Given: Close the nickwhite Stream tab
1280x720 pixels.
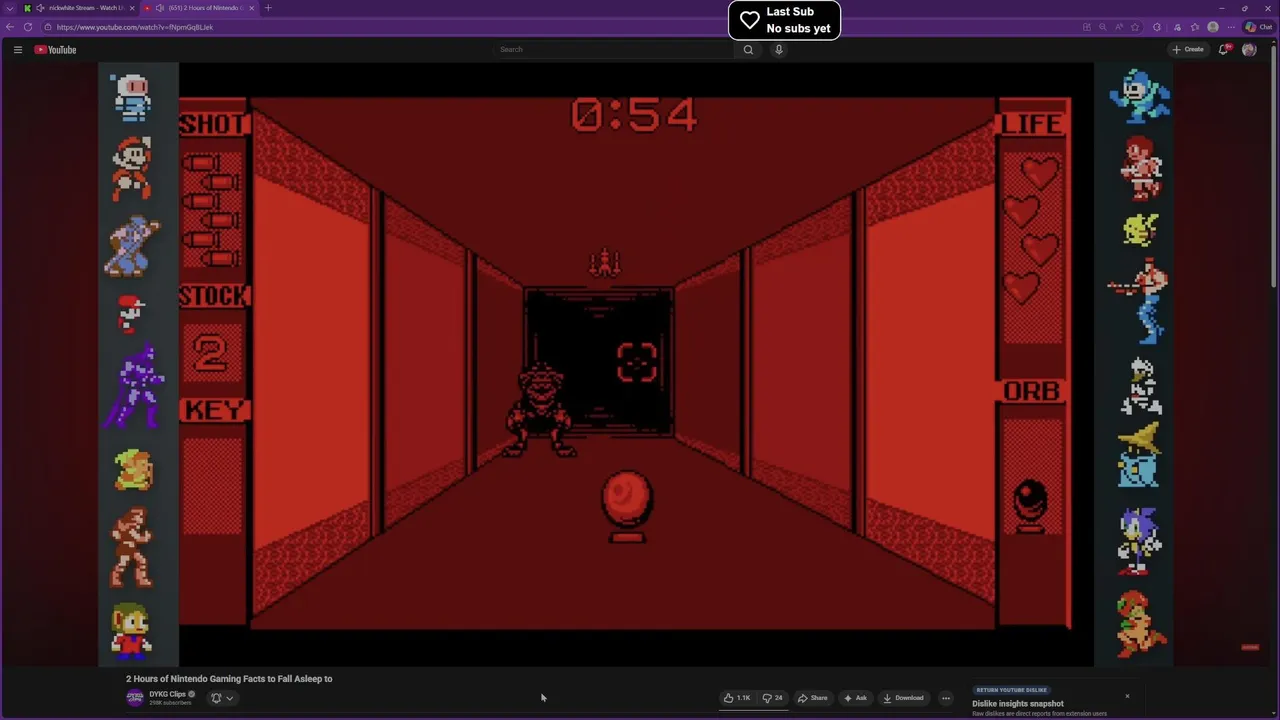Looking at the screenshot, I should [x=132, y=8].
